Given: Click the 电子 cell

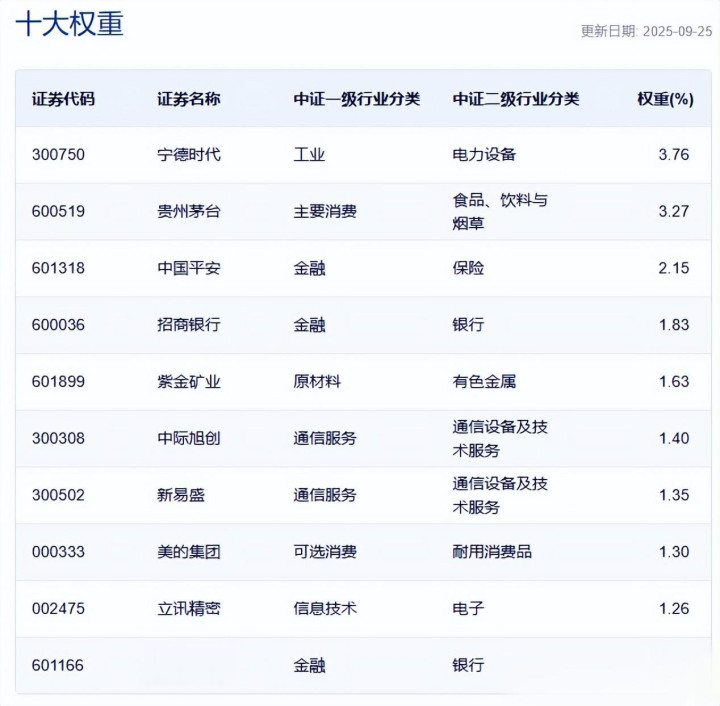Looking at the screenshot, I should pyautogui.click(x=468, y=609).
